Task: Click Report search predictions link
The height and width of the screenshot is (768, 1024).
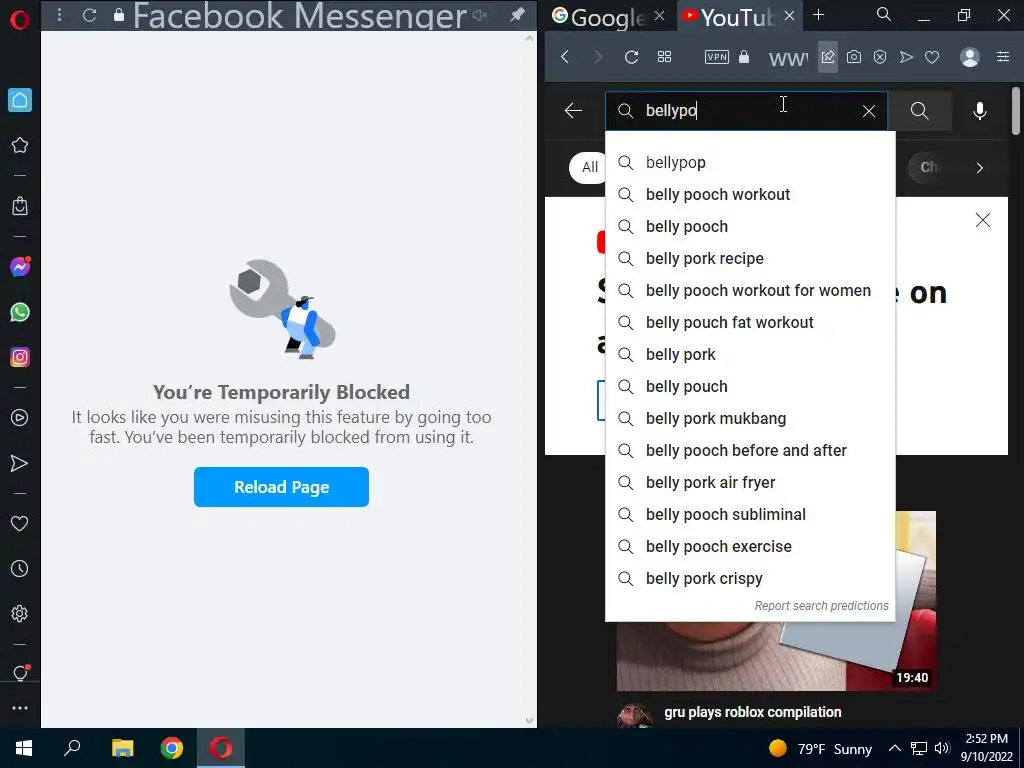Action: pos(822,605)
